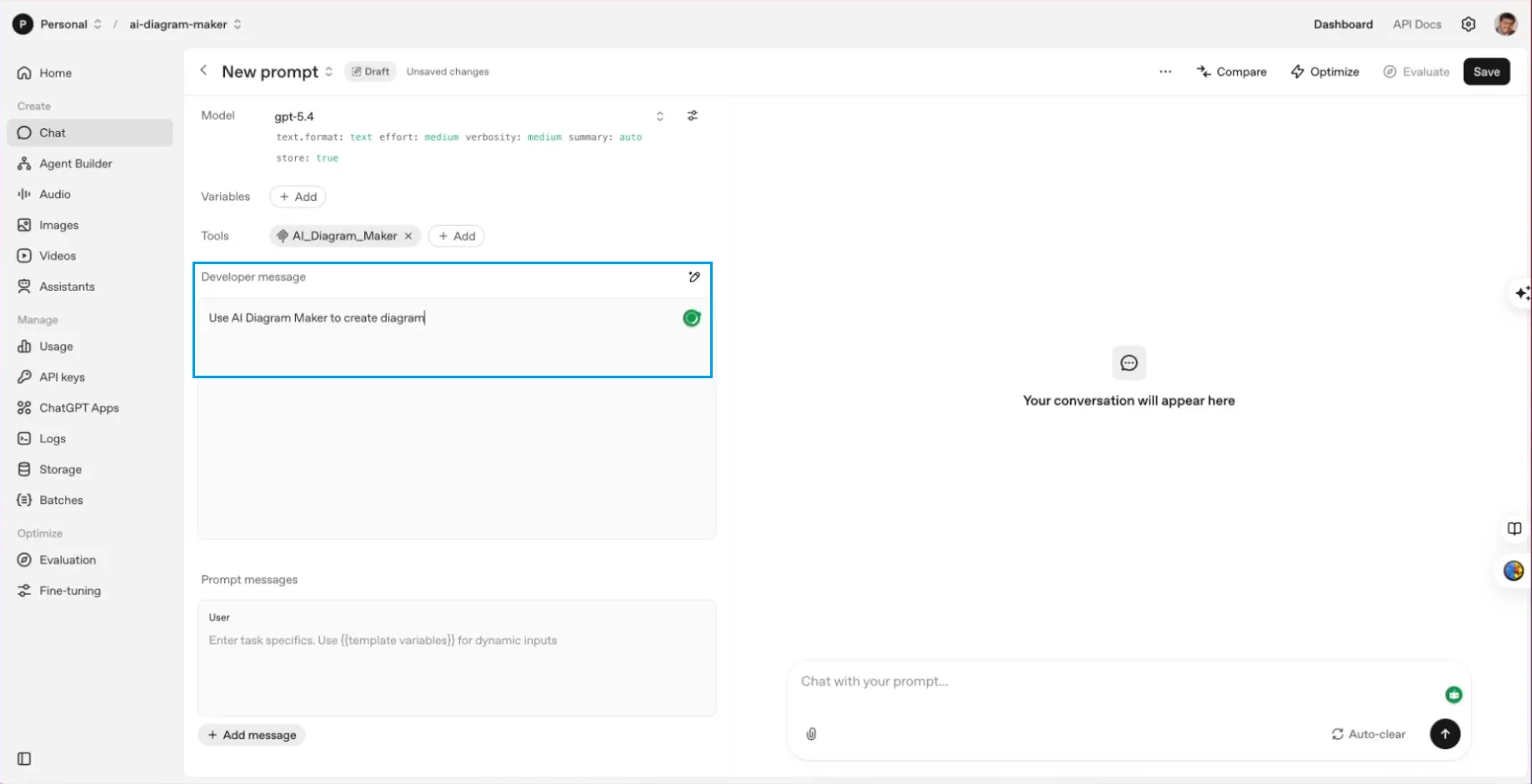
Task: Open the New prompt name dropdown
Action: click(x=329, y=72)
